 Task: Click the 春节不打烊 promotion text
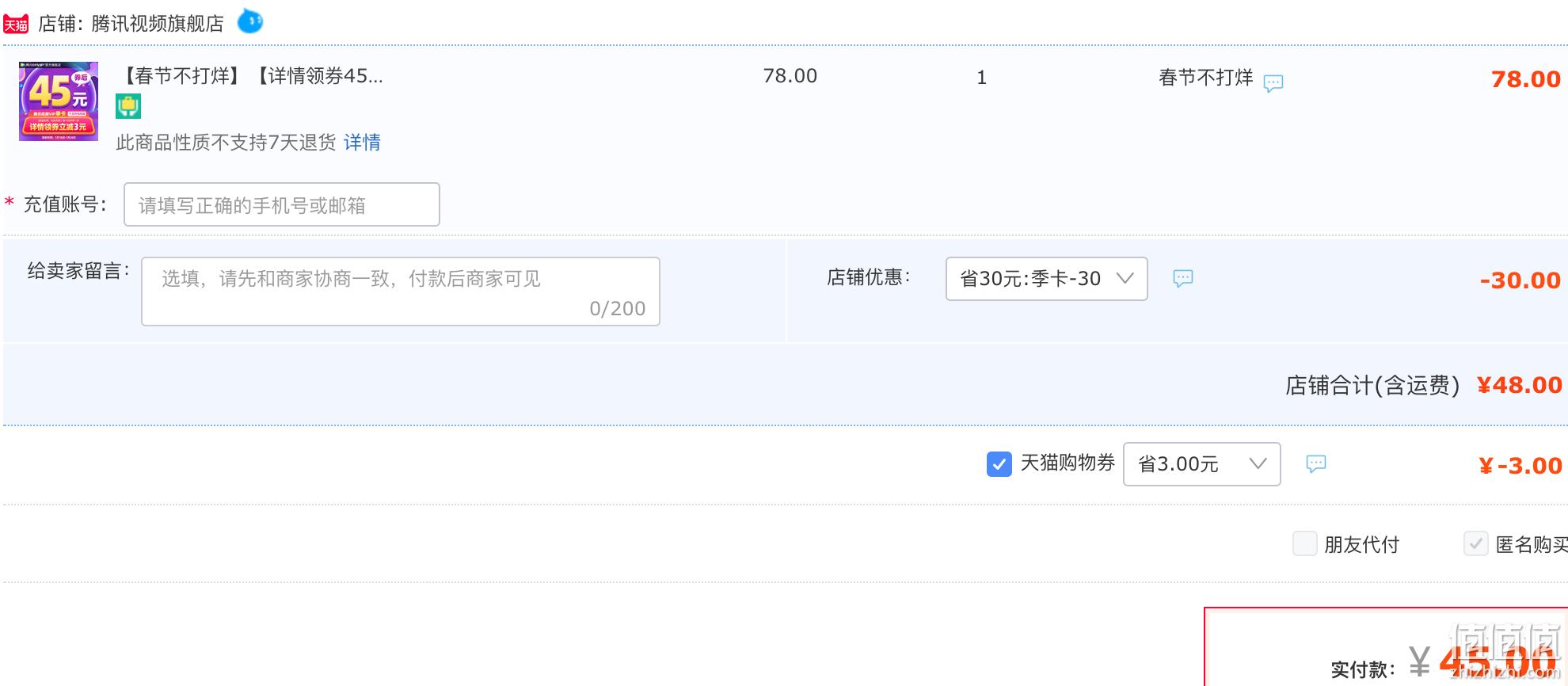(x=1206, y=78)
